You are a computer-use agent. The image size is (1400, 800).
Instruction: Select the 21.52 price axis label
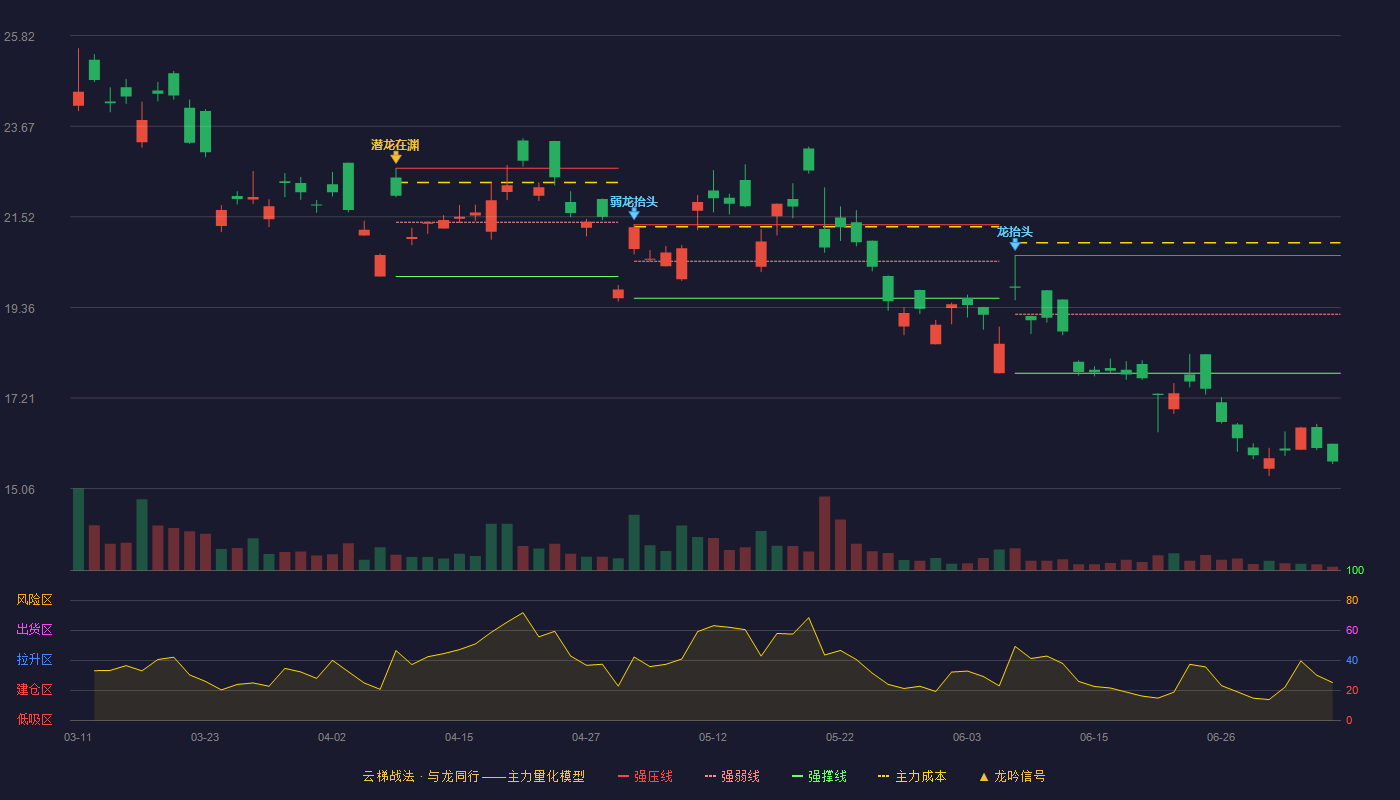(x=19, y=217)
